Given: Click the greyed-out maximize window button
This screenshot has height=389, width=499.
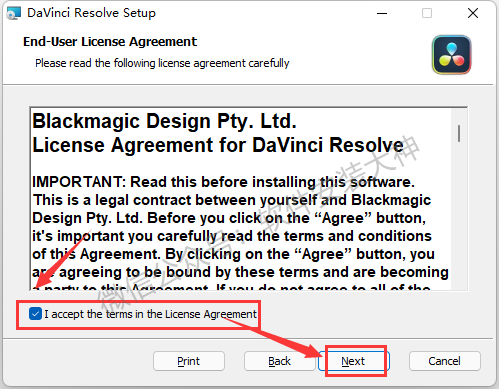Looking at the screenshot, I should click(427, 13).
